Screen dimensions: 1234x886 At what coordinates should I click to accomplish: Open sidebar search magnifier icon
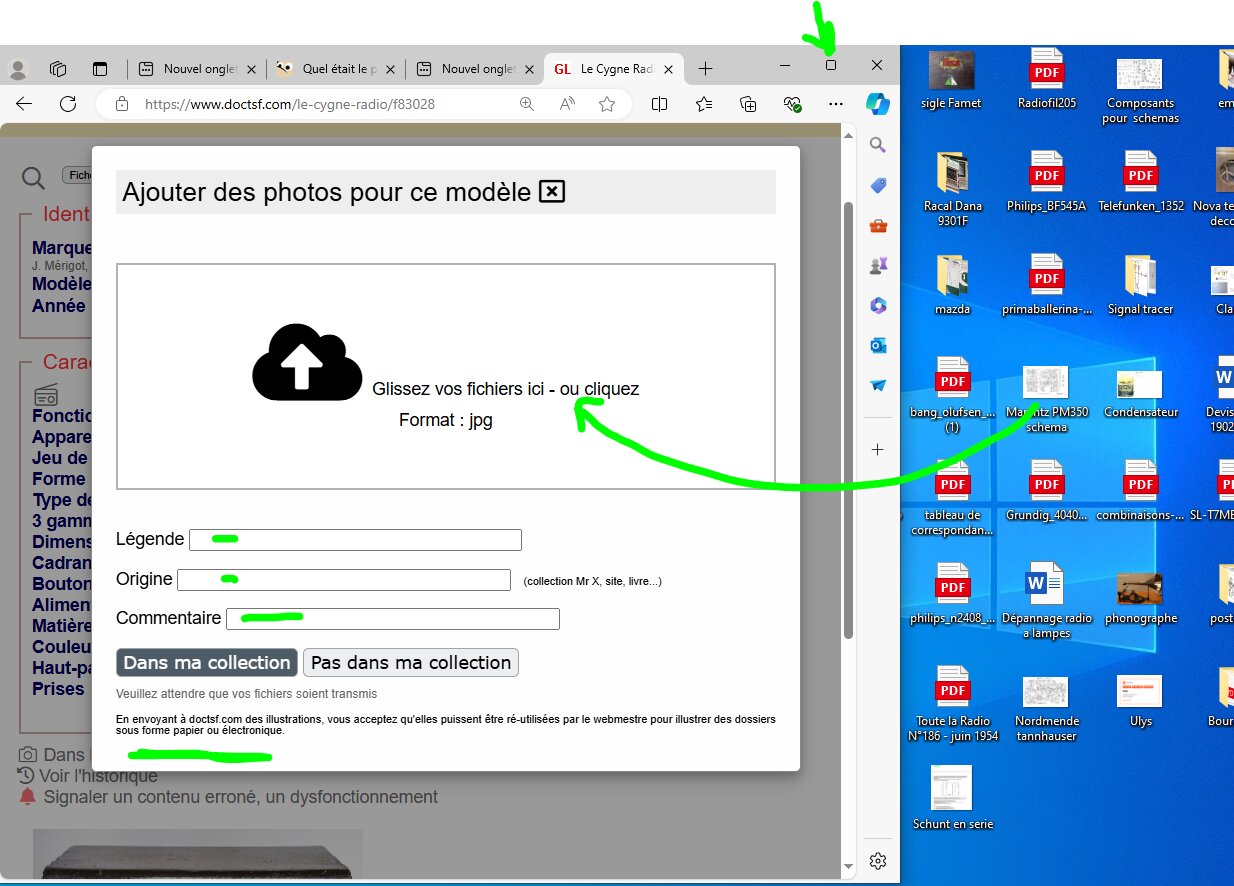[878, 145]
